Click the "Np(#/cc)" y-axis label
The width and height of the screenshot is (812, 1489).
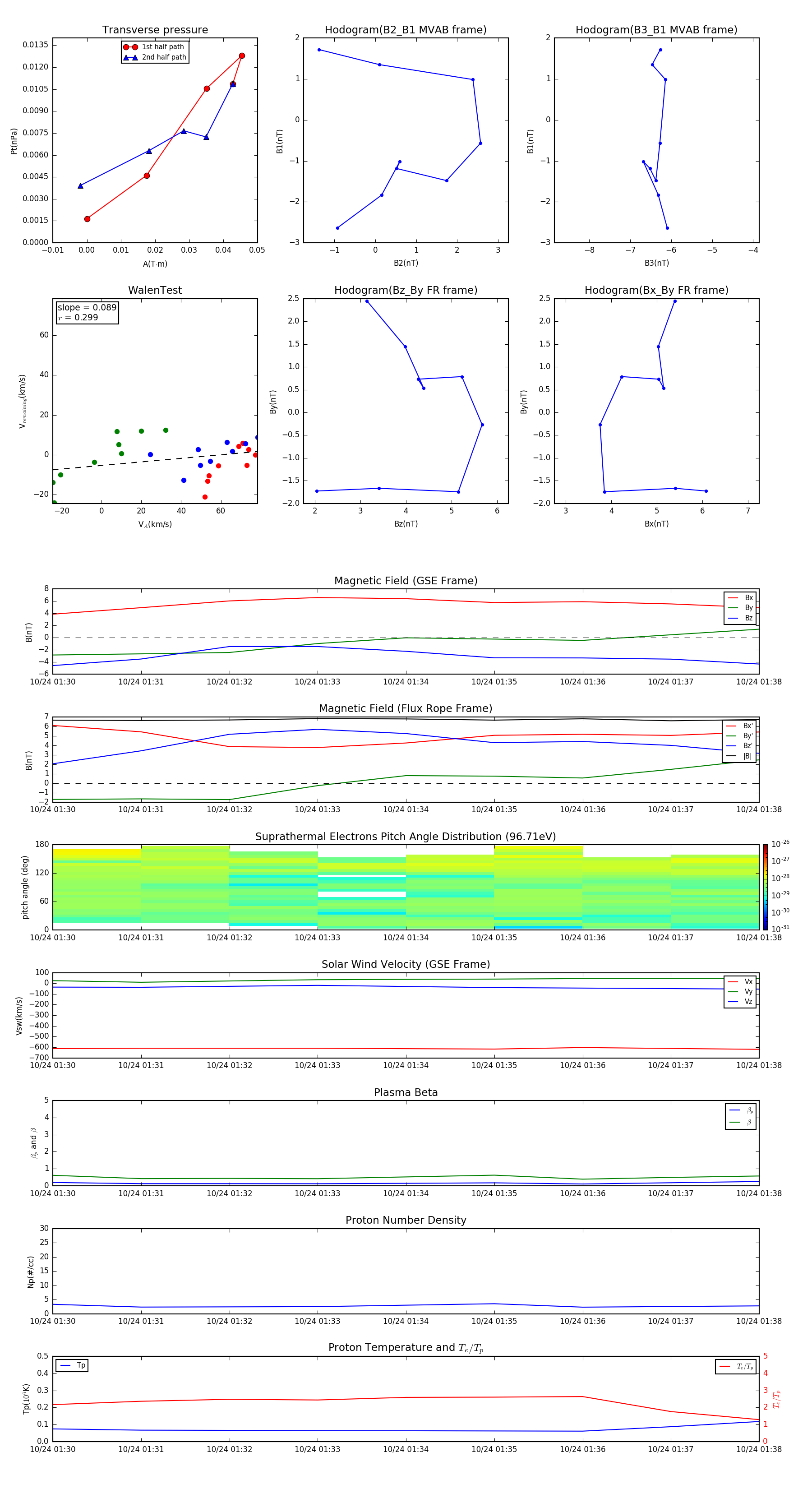(x=31, y=1272)
